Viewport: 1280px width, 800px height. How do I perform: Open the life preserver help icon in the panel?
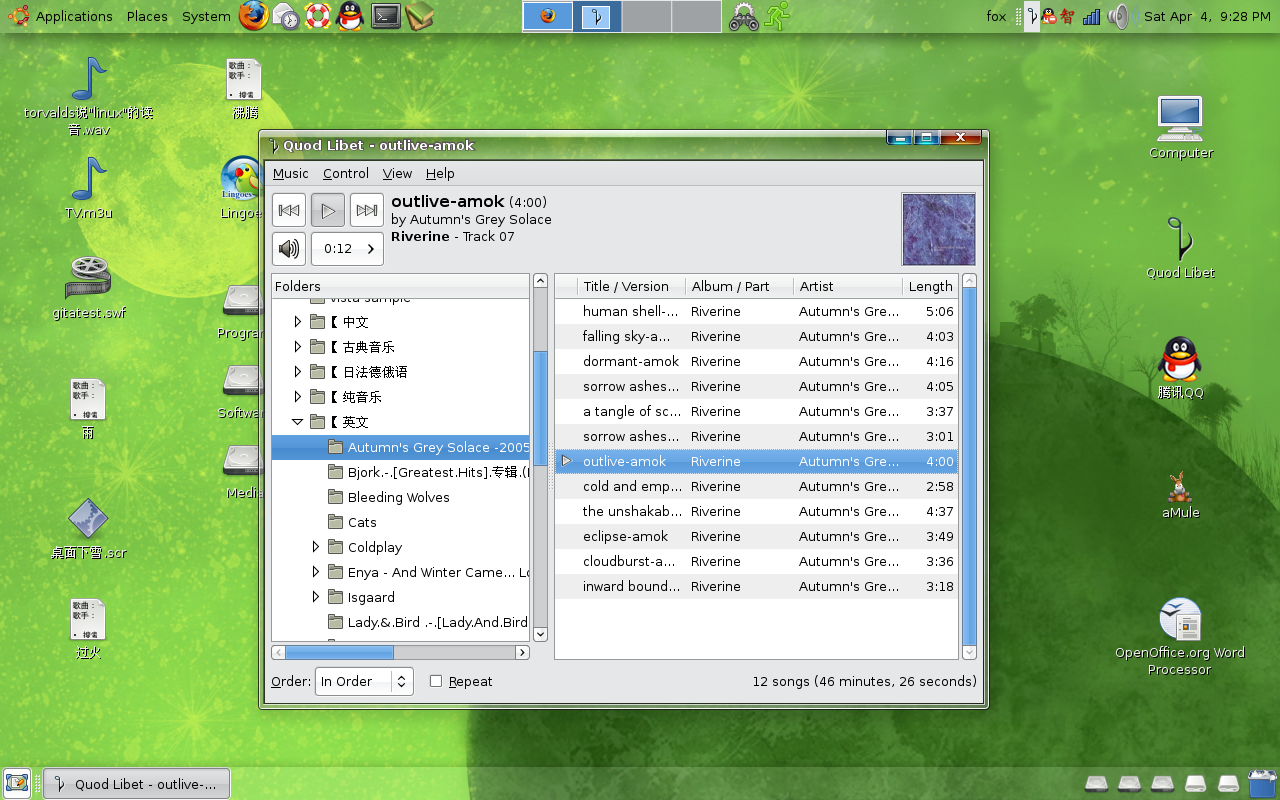point(318,16)
